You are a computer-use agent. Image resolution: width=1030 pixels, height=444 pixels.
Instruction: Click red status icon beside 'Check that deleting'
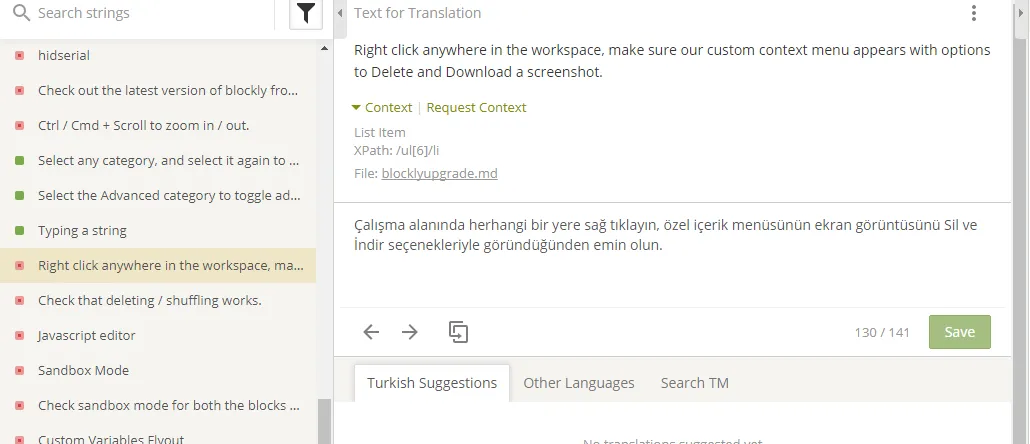point(20,301)
